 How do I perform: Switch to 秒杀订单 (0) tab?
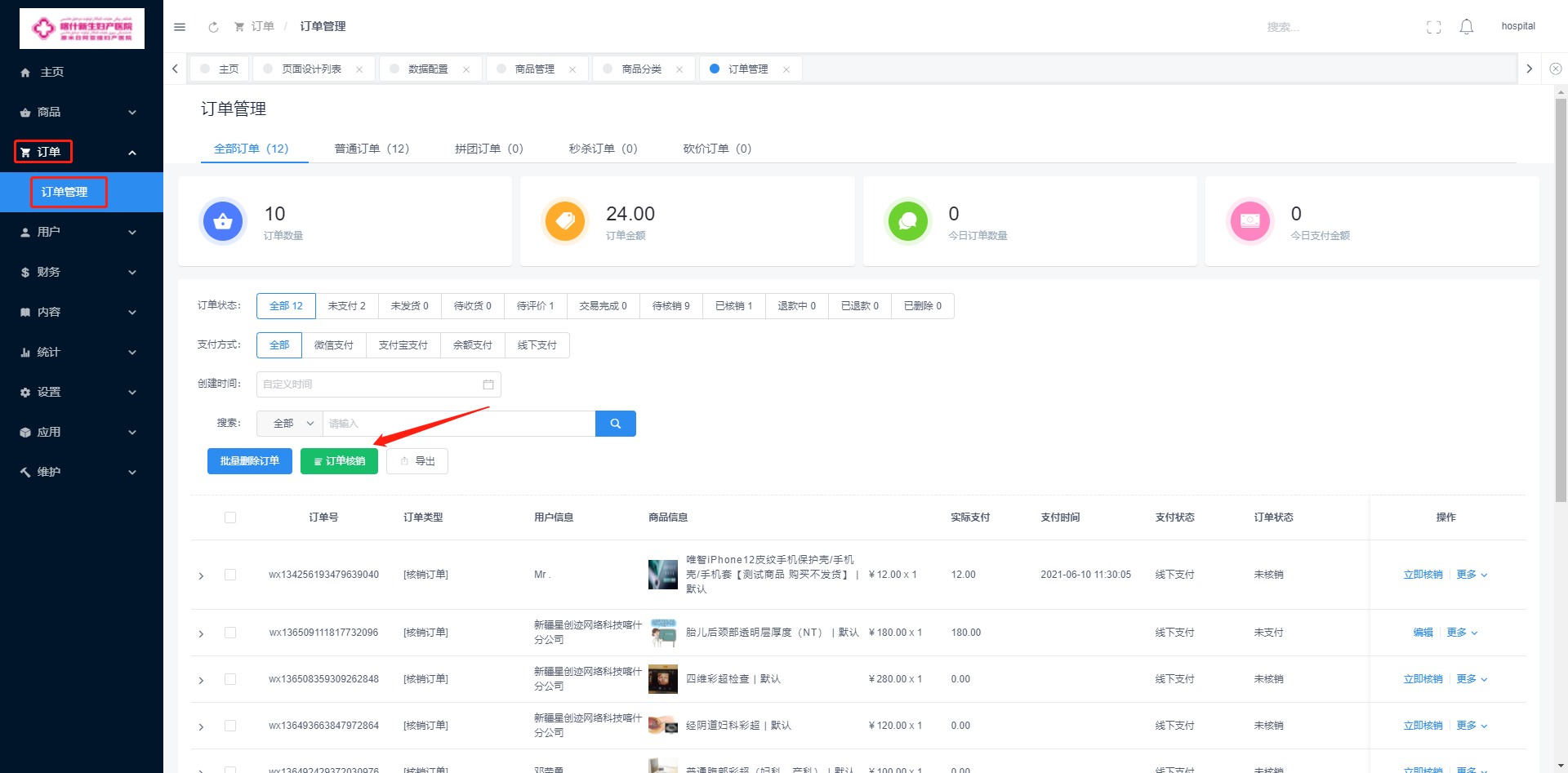coord(604,149)
